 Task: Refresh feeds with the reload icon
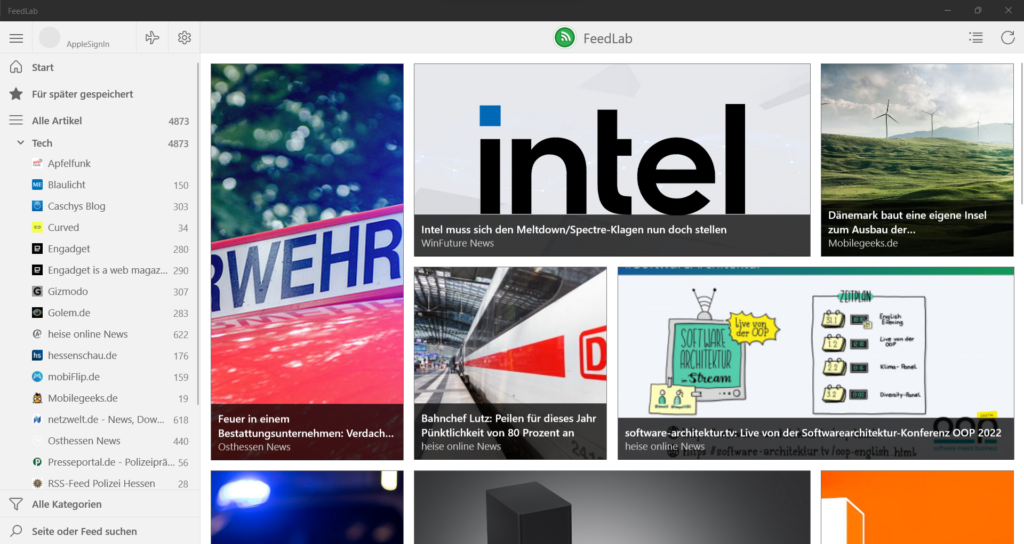(1008, 38)
